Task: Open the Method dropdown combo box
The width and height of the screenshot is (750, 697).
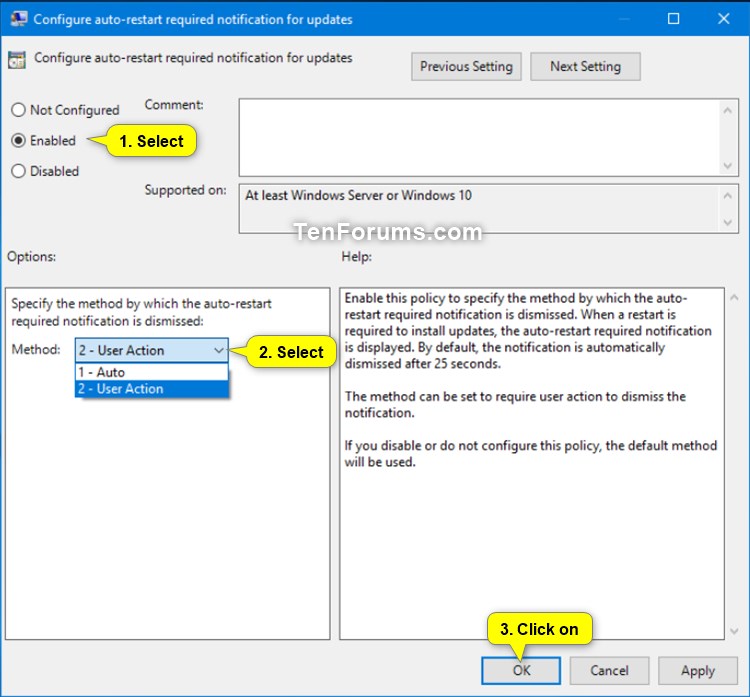Action: (152, 350)
